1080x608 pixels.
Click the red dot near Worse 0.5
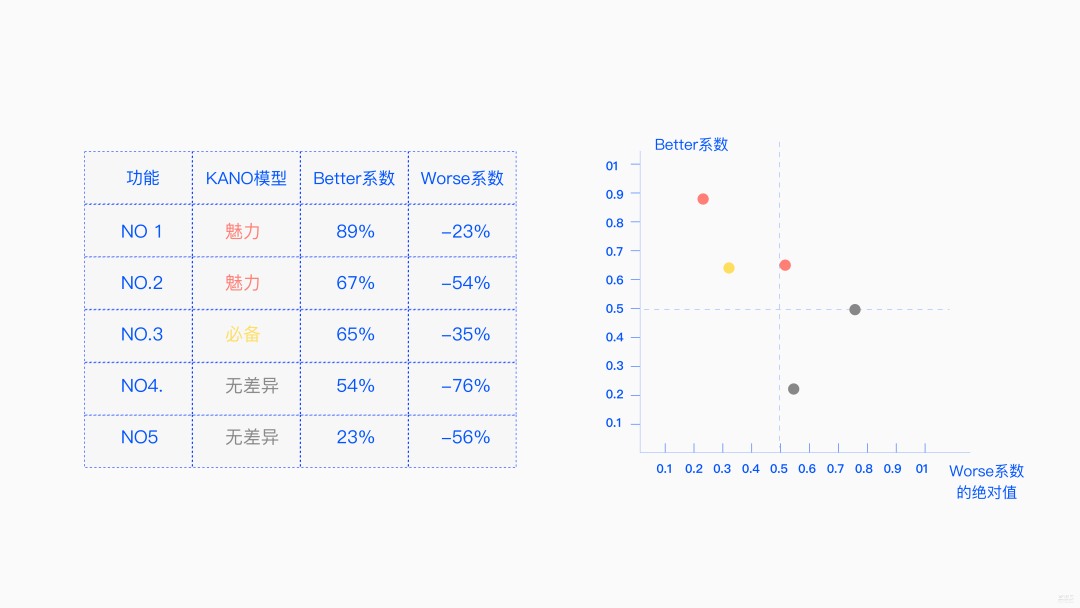click(785, 265)
